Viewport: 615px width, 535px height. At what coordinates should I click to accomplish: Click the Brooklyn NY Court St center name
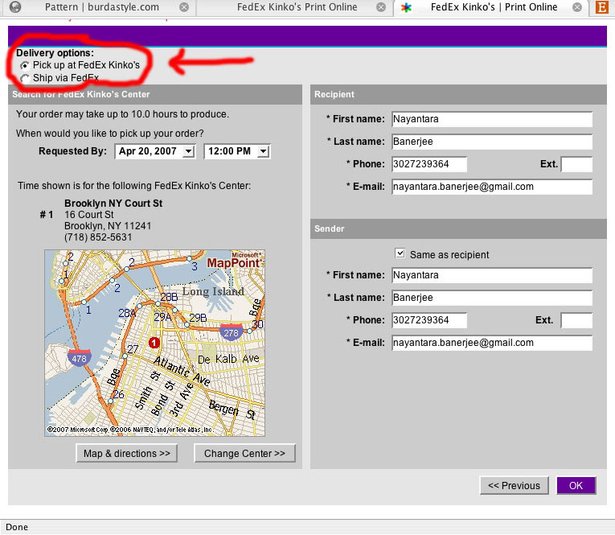click(x=113, y=203)
